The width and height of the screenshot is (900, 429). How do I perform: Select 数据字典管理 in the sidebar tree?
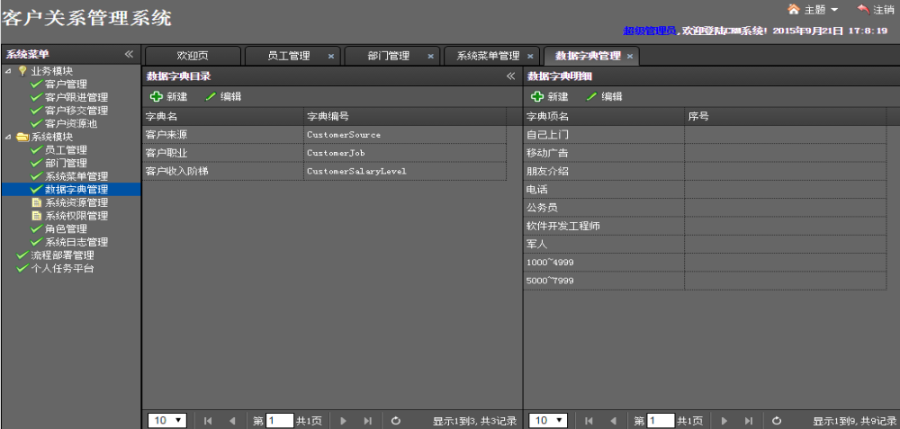tap(76, 190)
